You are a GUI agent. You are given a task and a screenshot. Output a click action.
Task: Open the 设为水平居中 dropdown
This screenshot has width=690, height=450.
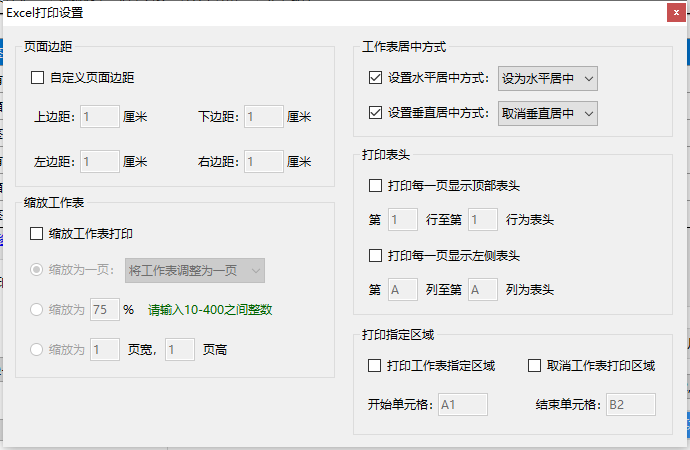tap(547, 79)
